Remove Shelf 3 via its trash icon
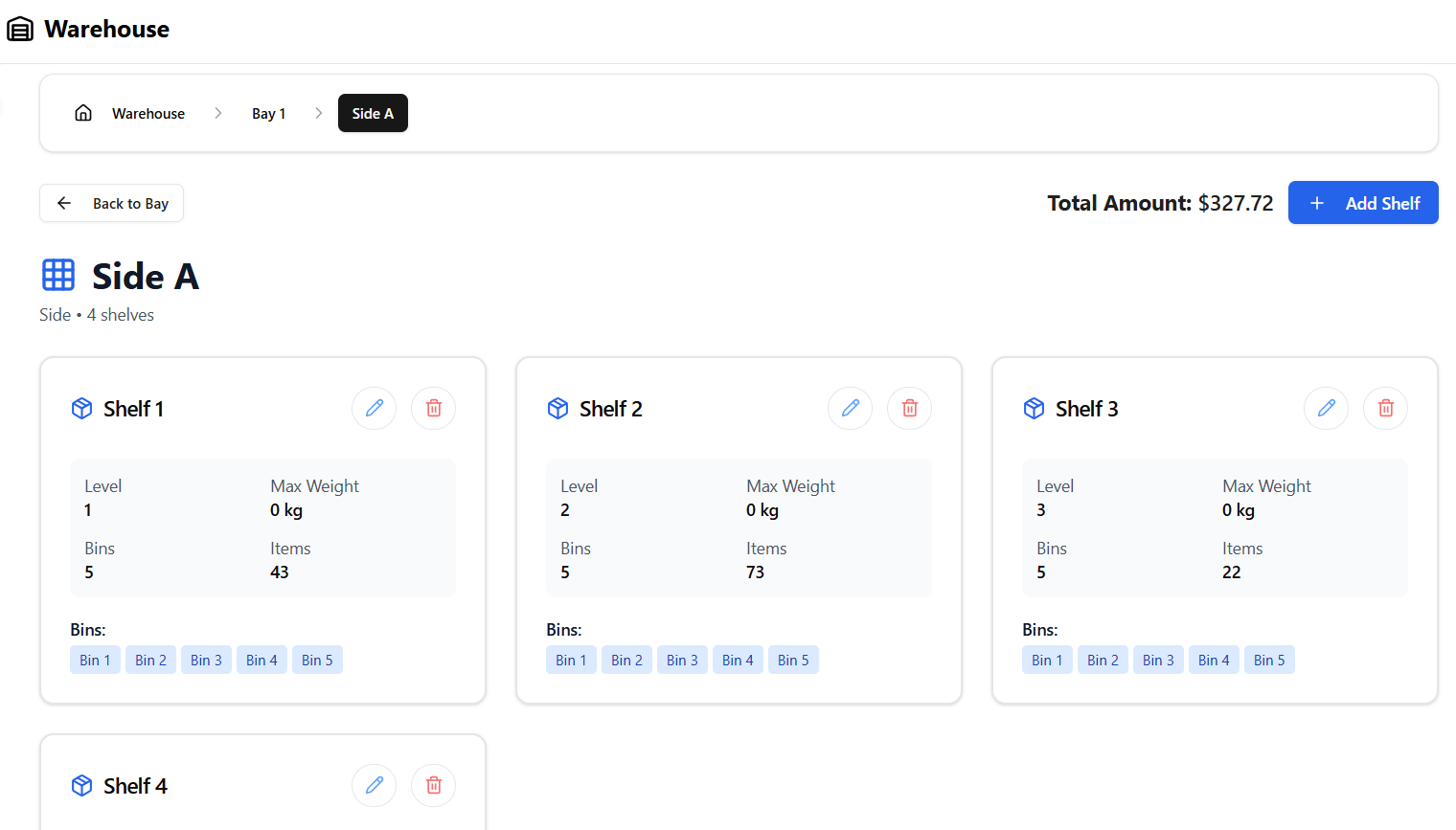This screenshot has height=830, width=1456. pyautogui.click(x=1385, y=409)
